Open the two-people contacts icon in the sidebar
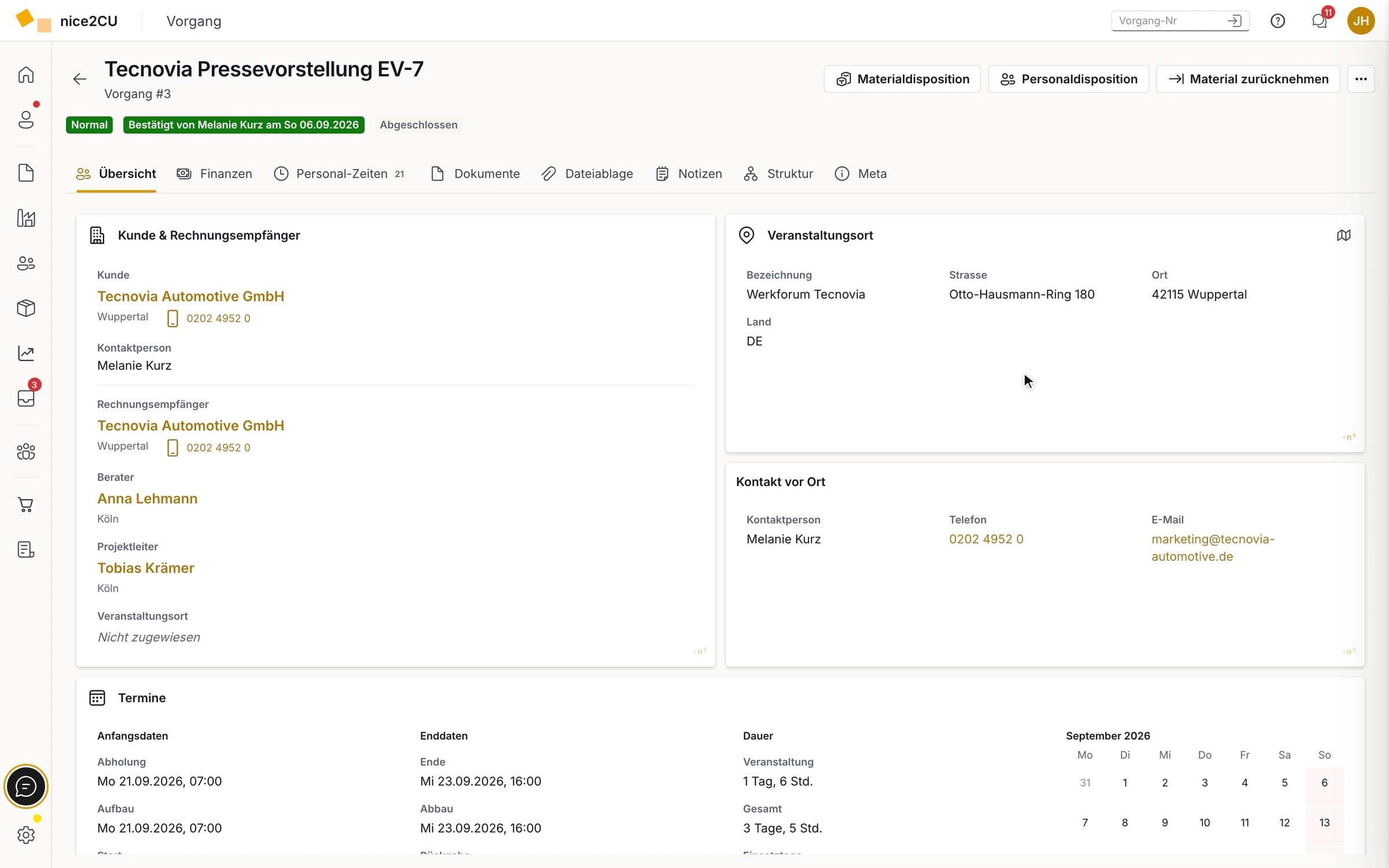 point(26,263)
